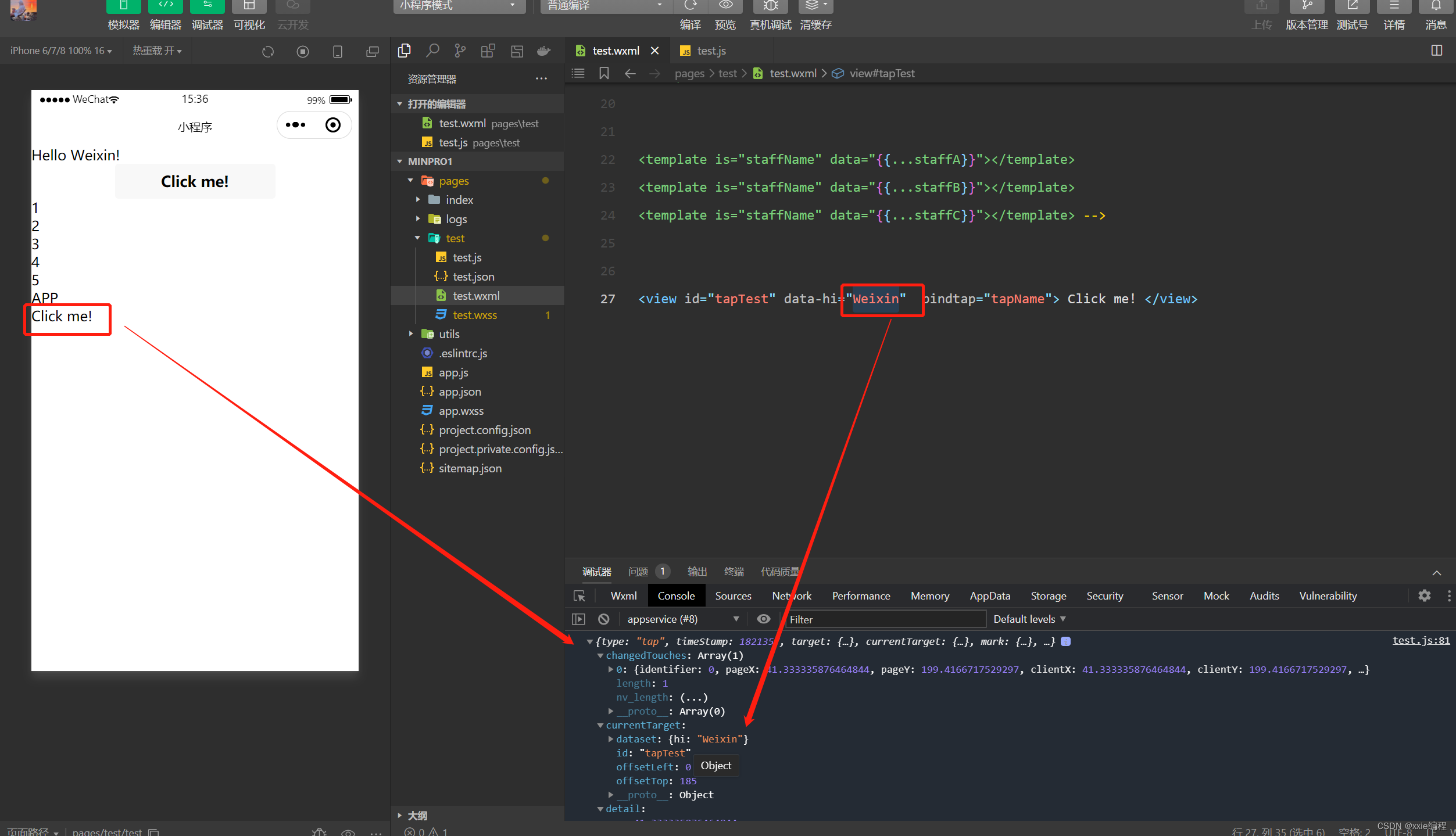Click the element inspector arrow icon

coord(579,596)
